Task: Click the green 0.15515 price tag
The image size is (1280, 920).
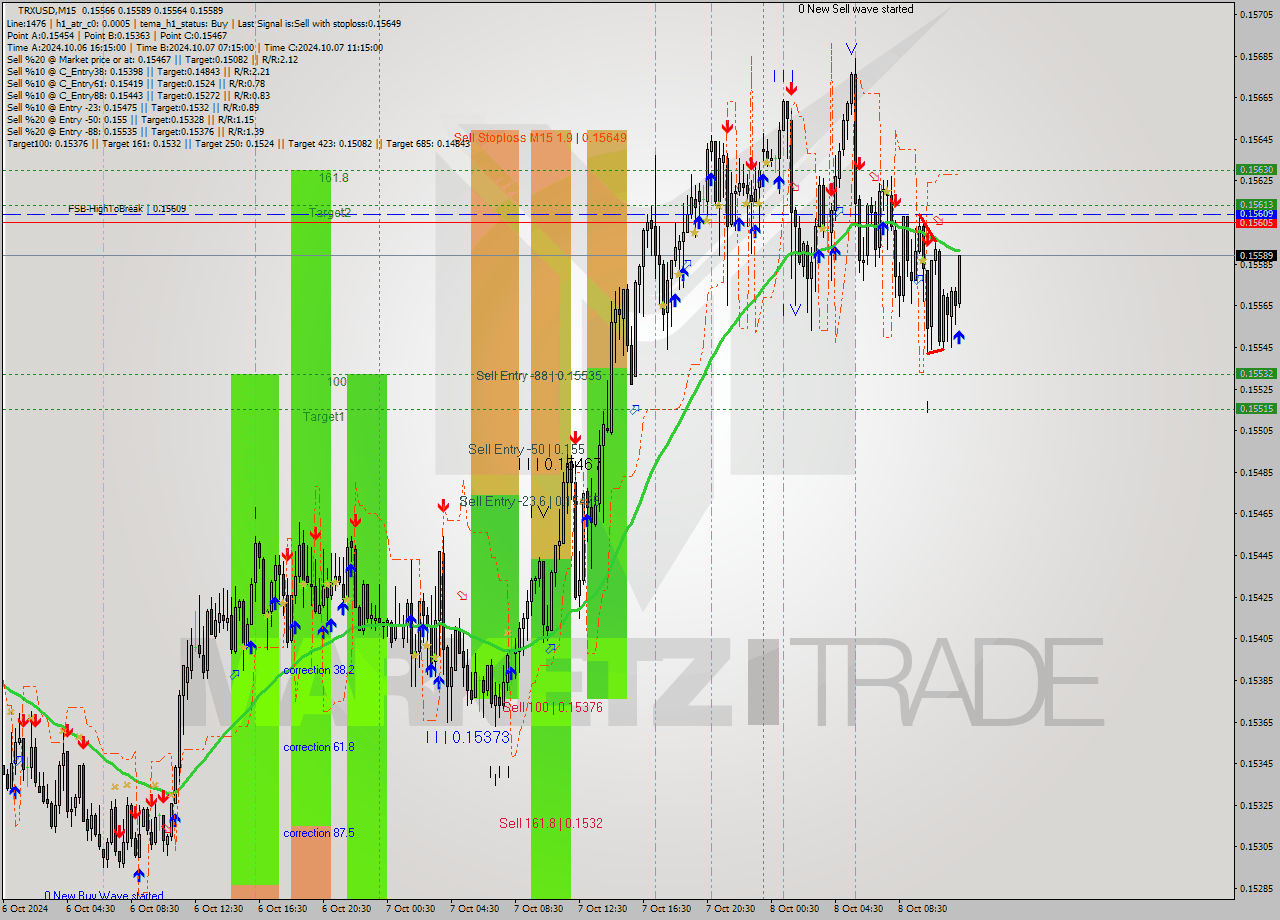Action: coord(1256,409)
